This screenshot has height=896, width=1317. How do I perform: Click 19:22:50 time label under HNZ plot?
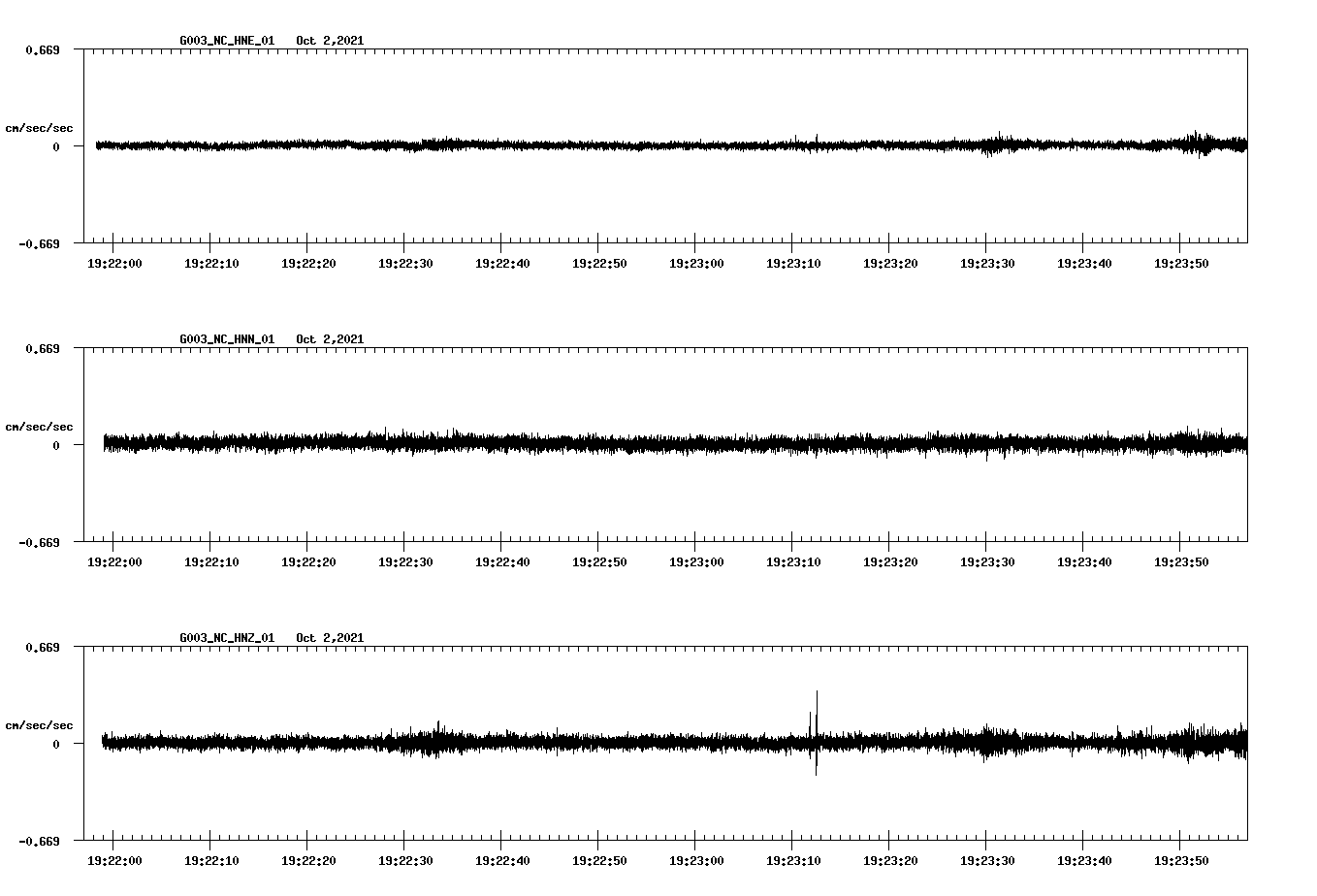[599, 860]
